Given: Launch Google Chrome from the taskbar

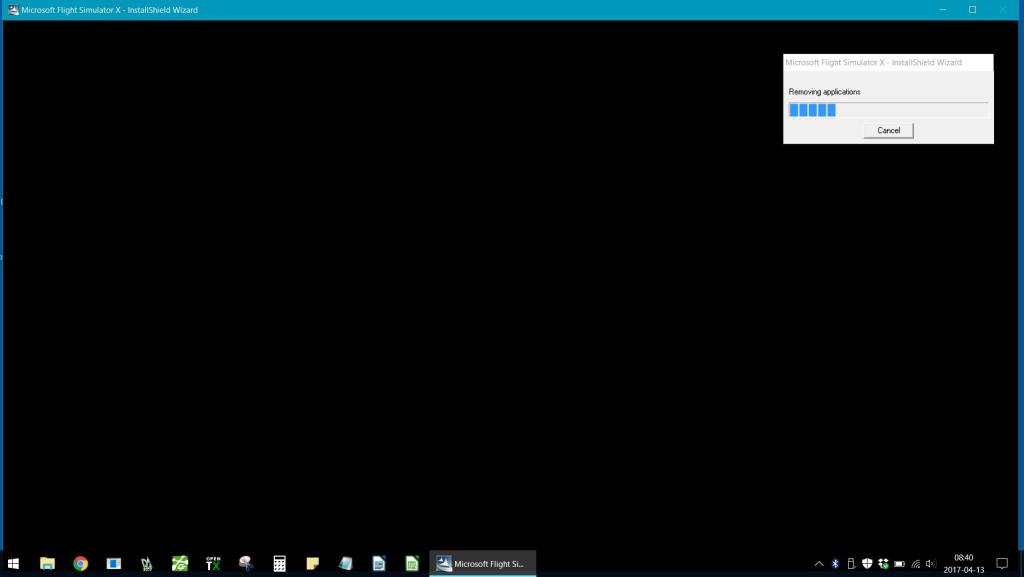Looking at the screenshot, I should pos(80,563).
